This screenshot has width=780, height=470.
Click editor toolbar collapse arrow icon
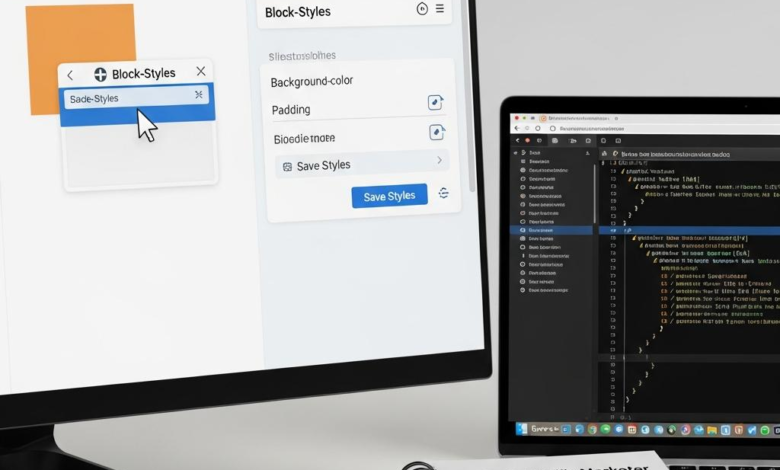[x=517, y=140]
